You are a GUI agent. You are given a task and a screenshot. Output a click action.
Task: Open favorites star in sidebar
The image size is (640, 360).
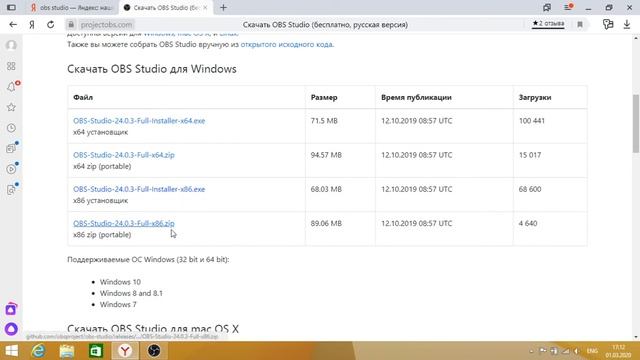click(11, 107)
